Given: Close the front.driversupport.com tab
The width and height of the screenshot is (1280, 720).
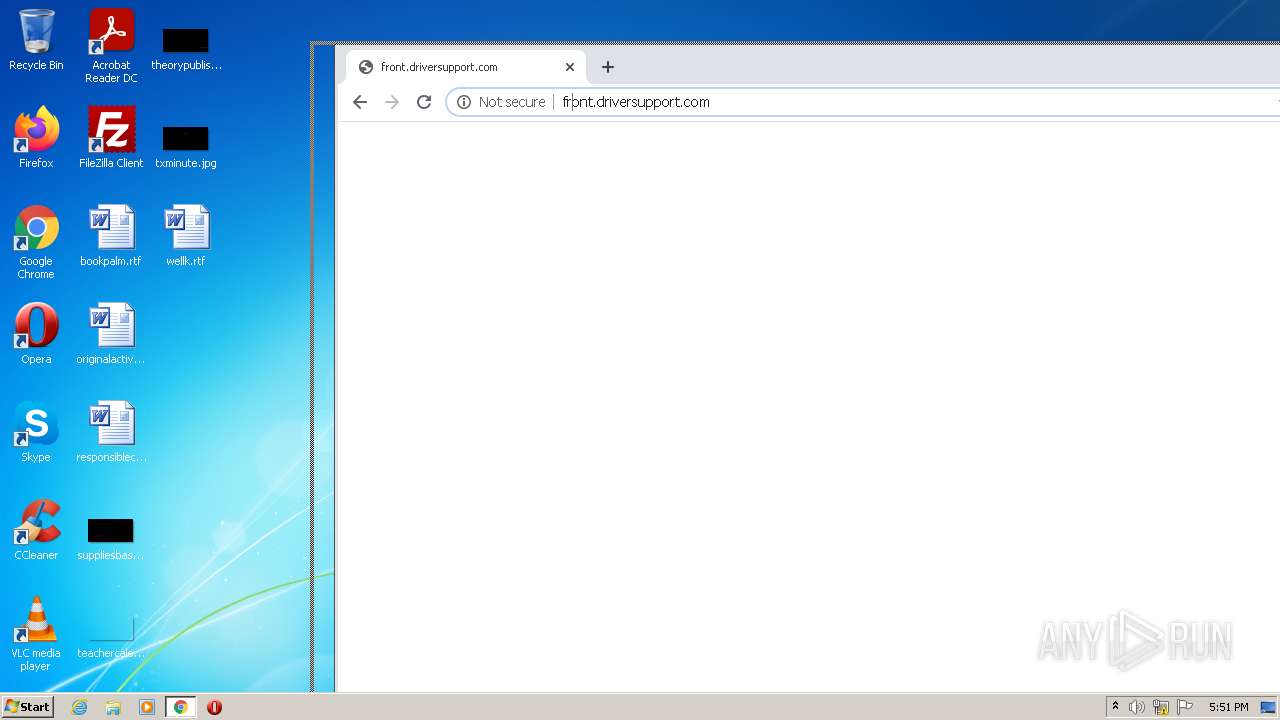Looking at the screenshot, I should click(570, 67).
